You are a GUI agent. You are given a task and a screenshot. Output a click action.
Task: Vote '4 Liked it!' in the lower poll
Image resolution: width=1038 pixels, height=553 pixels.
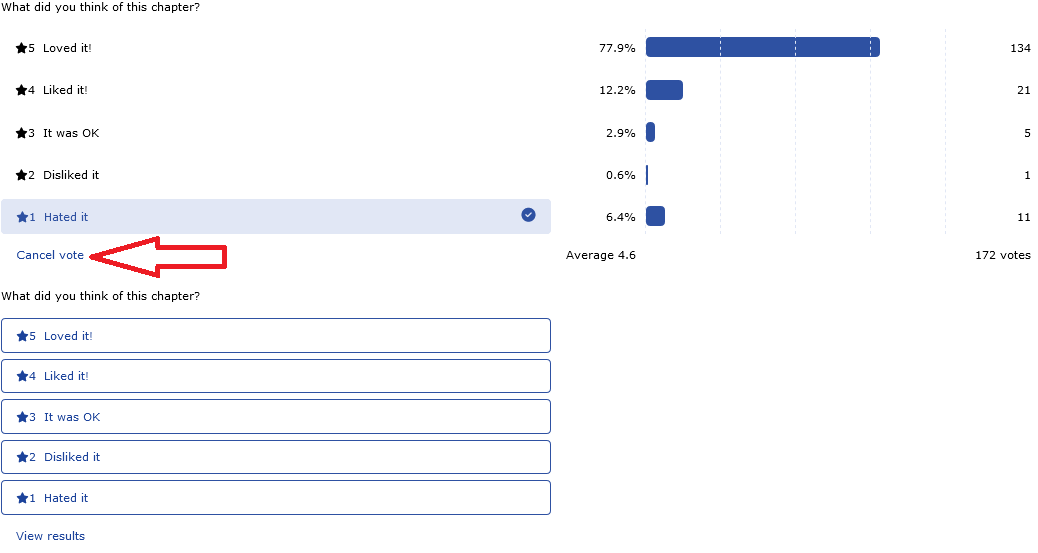(x=275, y=376)
